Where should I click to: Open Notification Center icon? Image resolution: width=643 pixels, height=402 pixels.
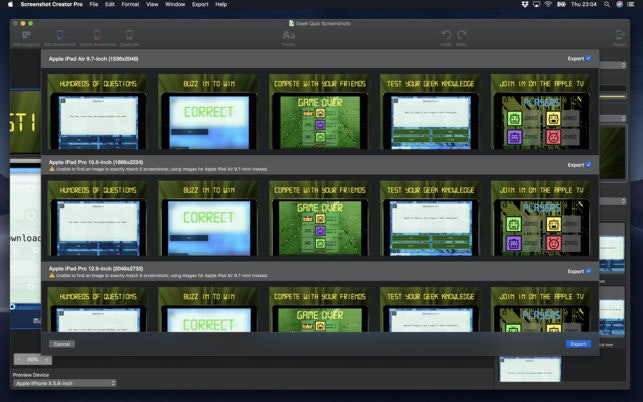pyautogui.click(x=631, y=4)
